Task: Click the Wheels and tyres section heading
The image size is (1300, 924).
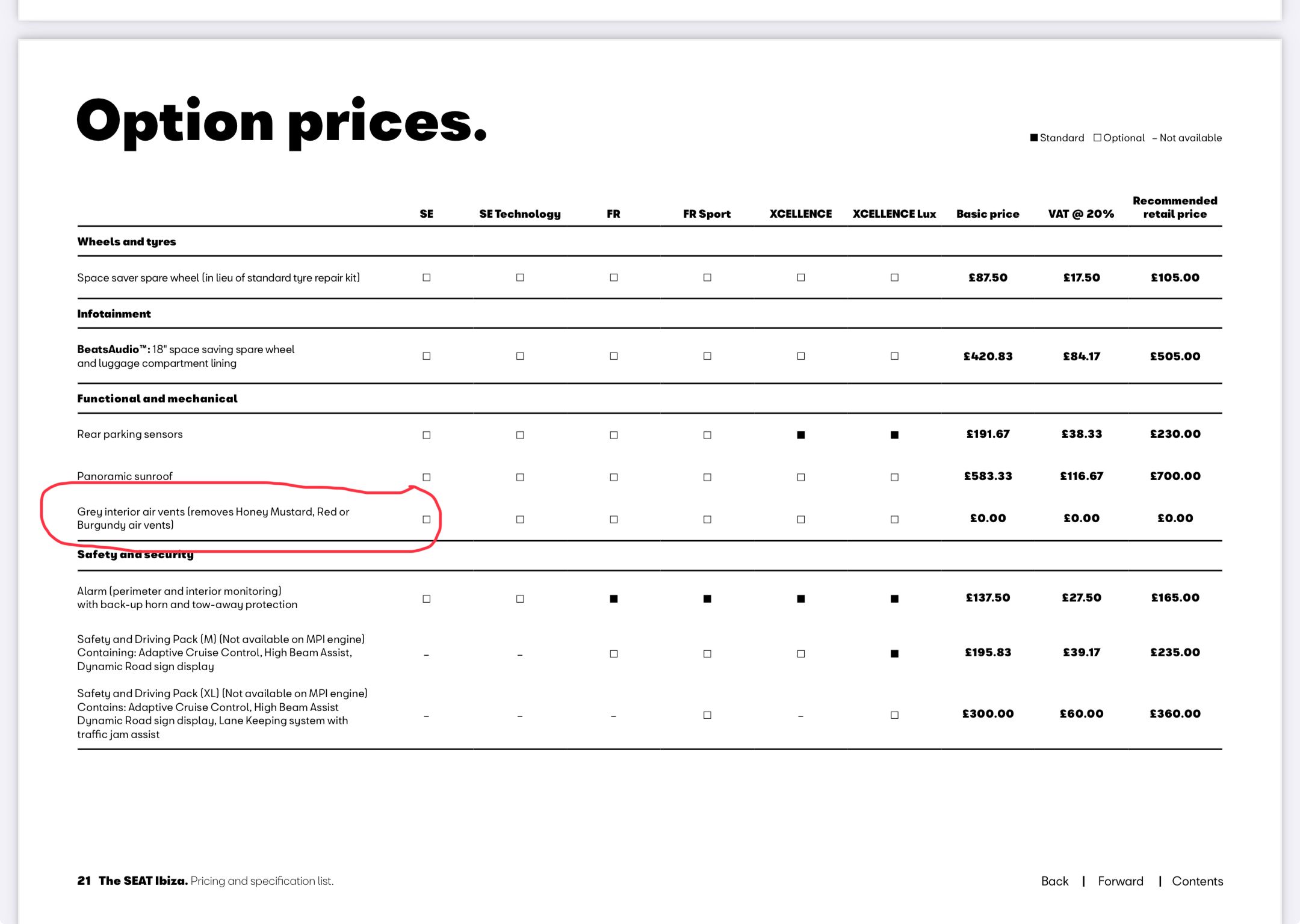Action: (126, 241)
